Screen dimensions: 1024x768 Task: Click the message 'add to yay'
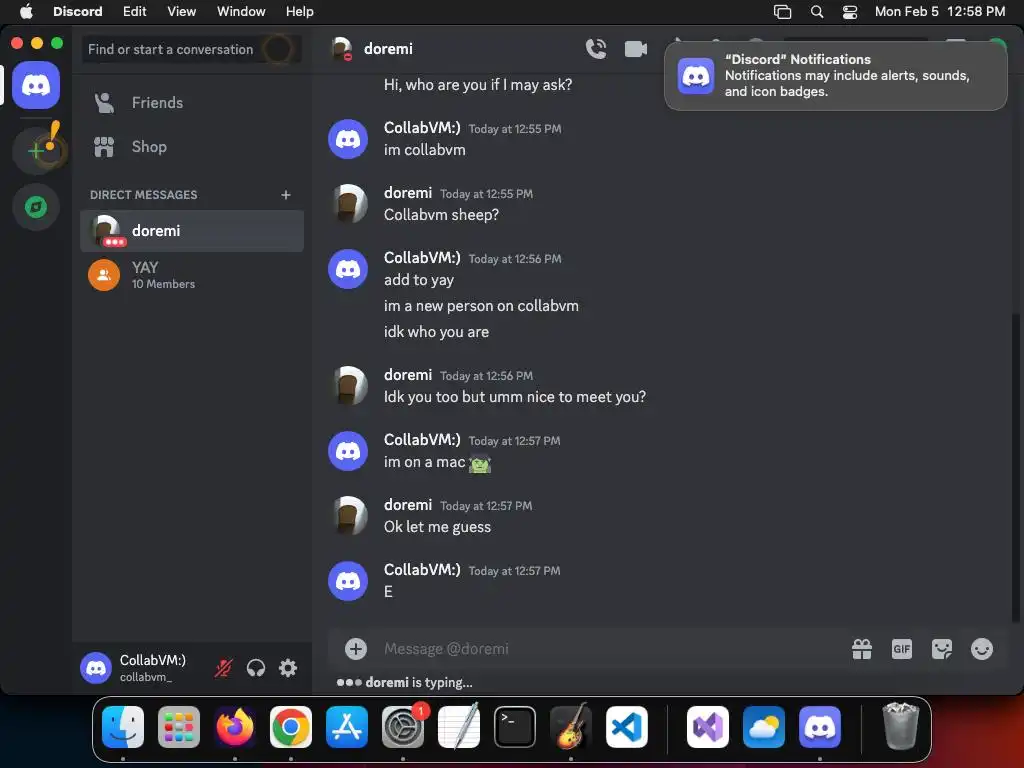coord(419,280)
